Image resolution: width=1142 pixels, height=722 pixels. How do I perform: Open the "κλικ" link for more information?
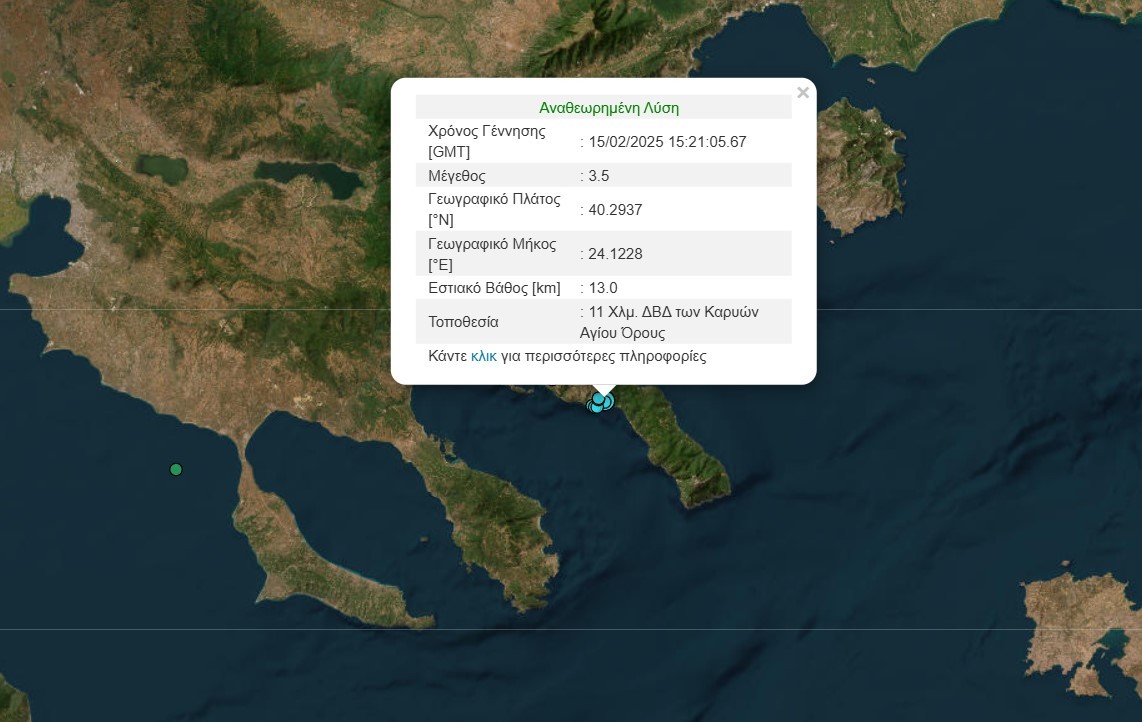click(x=483, y=356)
